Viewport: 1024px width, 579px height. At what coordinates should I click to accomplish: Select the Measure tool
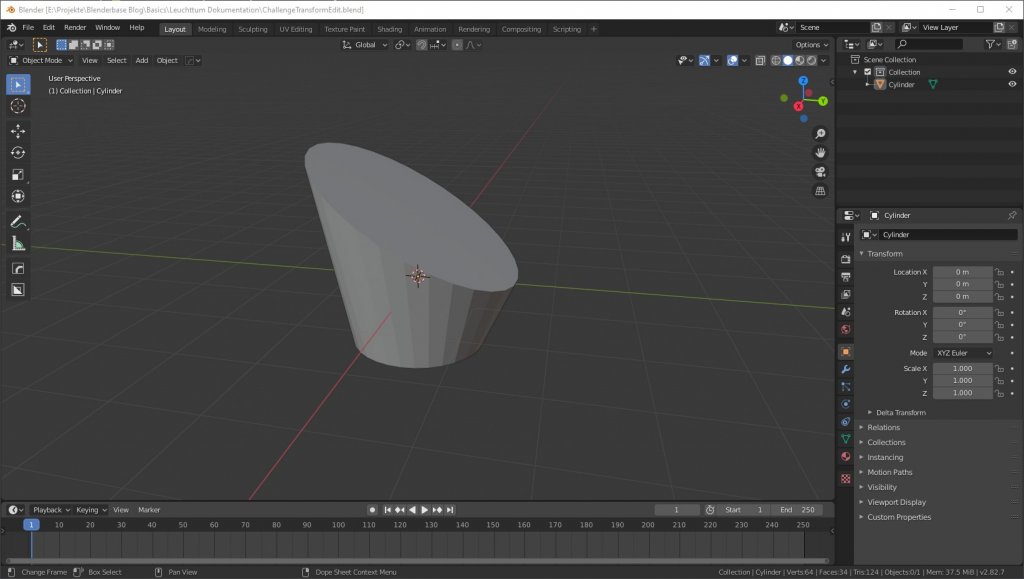[x=18, y=243]
